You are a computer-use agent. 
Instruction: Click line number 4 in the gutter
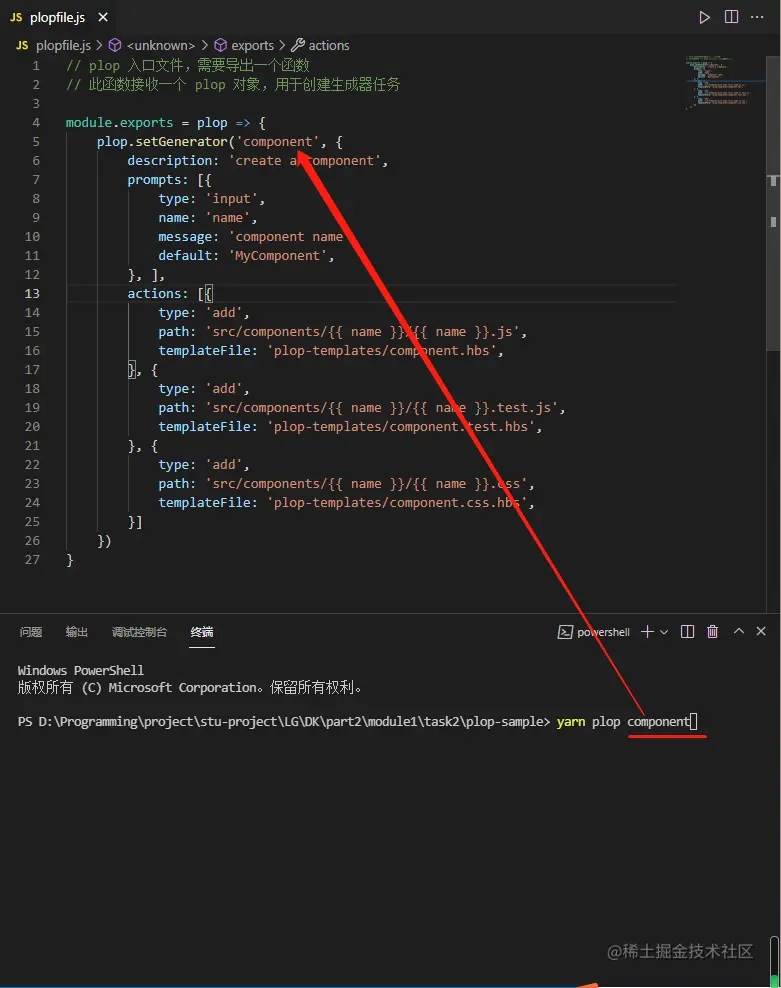(36, 122)
